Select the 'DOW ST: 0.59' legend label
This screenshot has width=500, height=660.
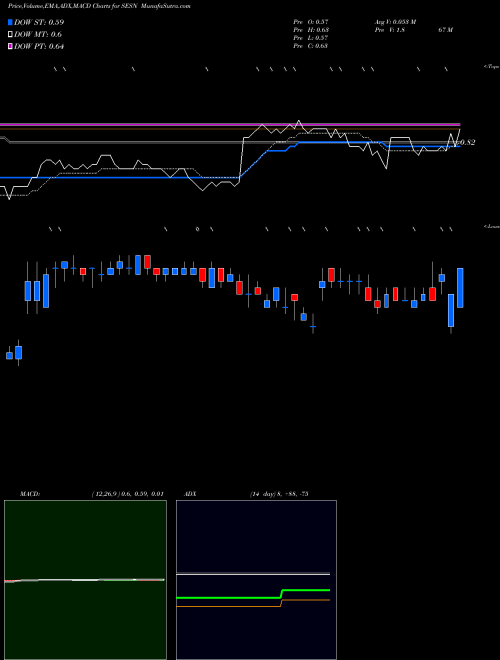click(x=39, y=22)
